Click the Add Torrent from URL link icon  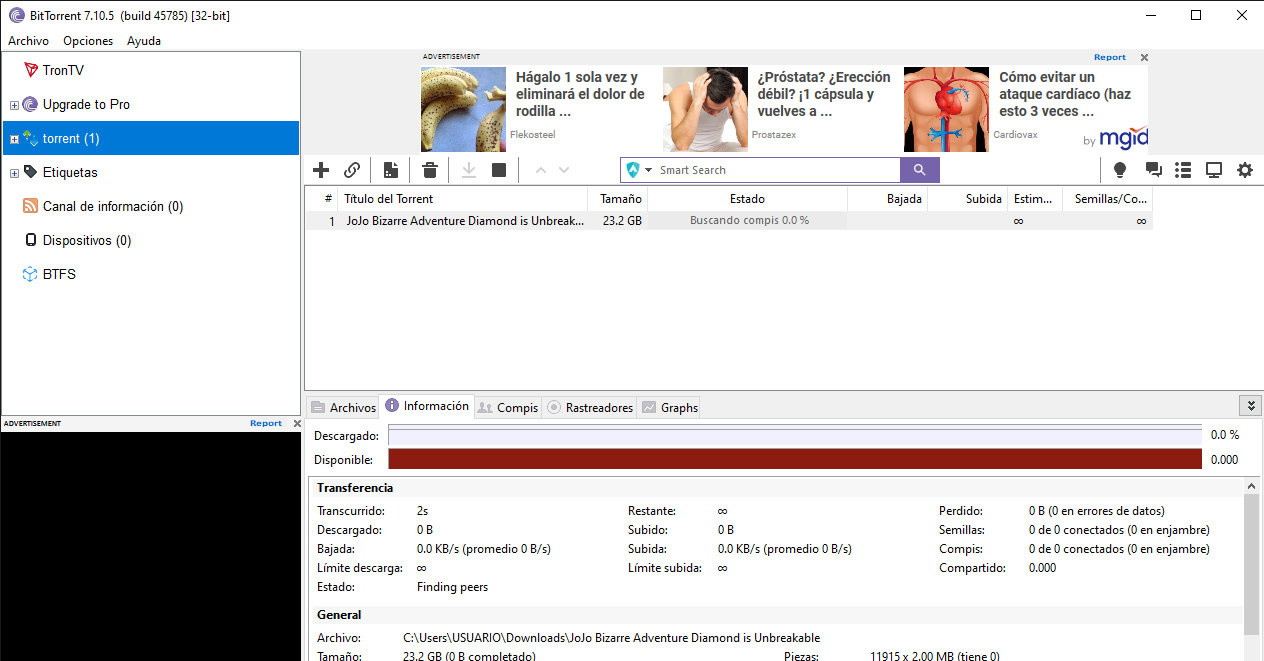point(352,170)
